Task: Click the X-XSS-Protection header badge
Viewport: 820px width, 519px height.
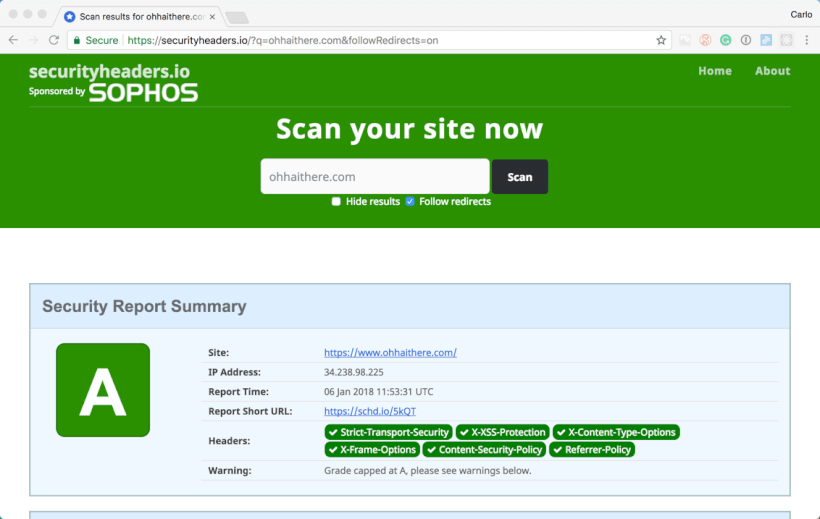Action: tap(503, 432)
